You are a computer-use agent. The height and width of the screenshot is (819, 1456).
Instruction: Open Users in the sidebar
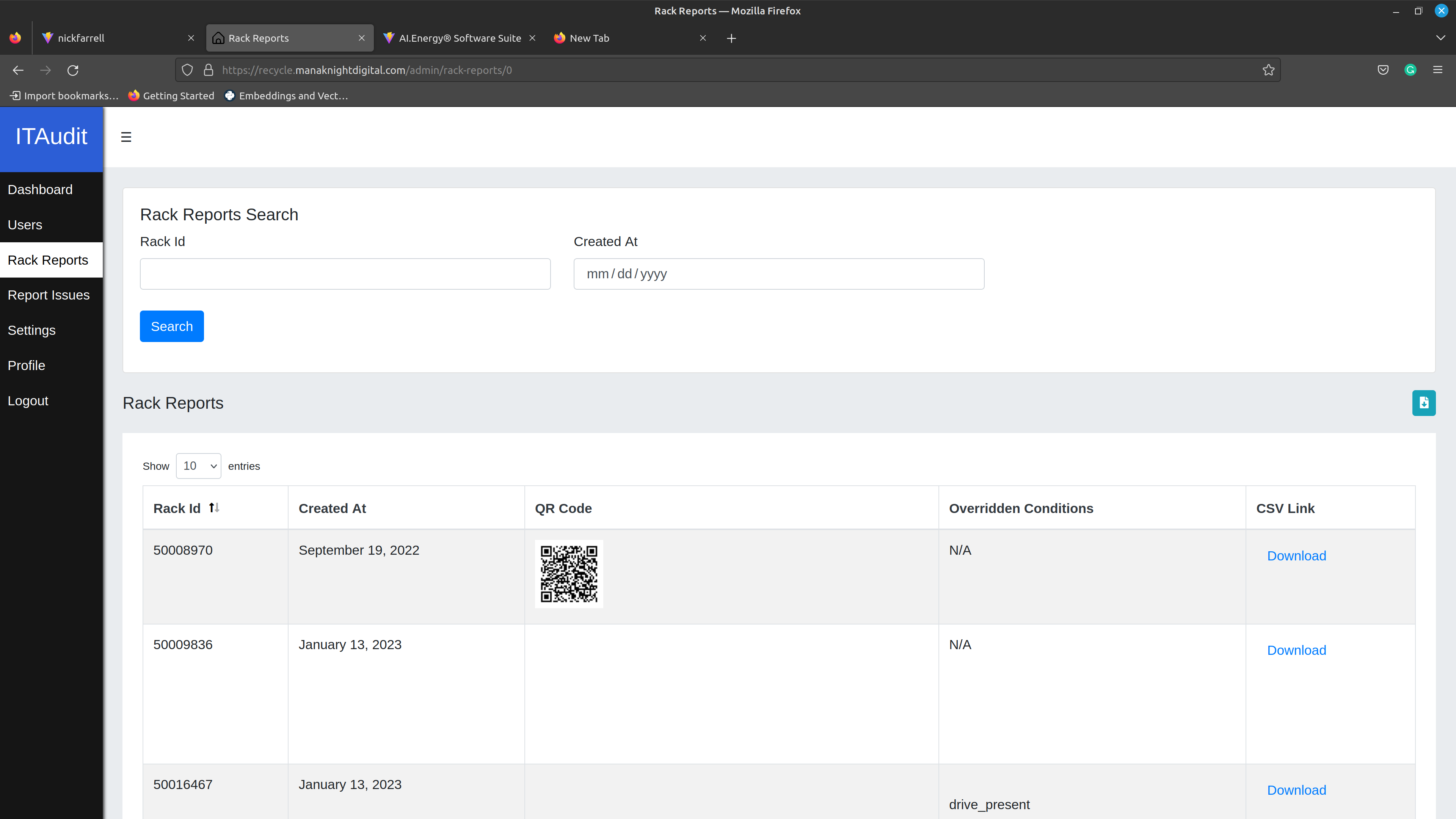coord(52,224)
